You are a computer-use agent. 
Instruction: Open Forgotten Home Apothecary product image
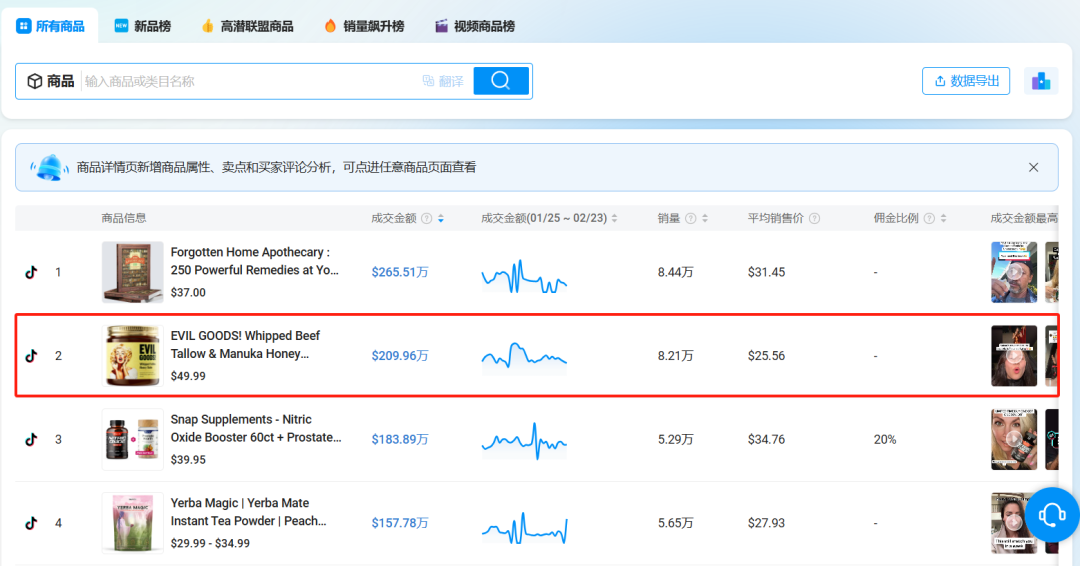click(x=132, y=272)
